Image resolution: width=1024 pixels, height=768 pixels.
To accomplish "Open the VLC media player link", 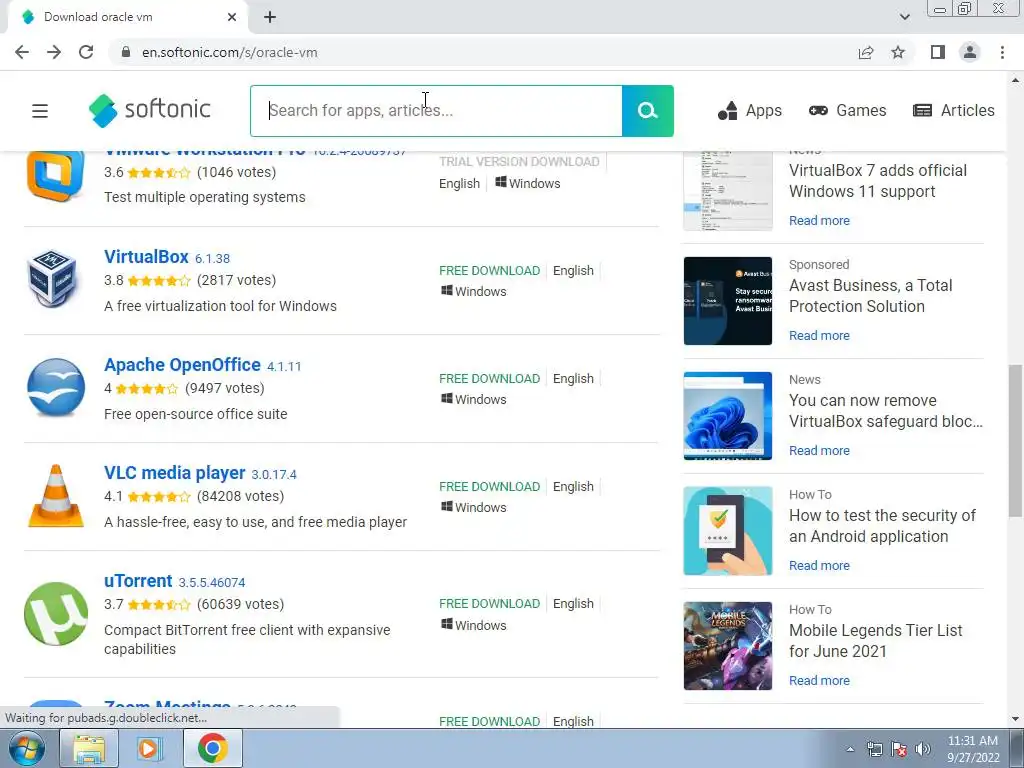I will 174,472.
